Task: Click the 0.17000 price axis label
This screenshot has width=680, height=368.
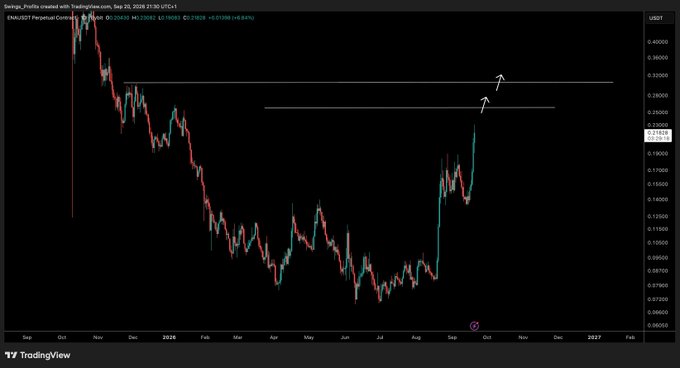Action: pos(657,170)
